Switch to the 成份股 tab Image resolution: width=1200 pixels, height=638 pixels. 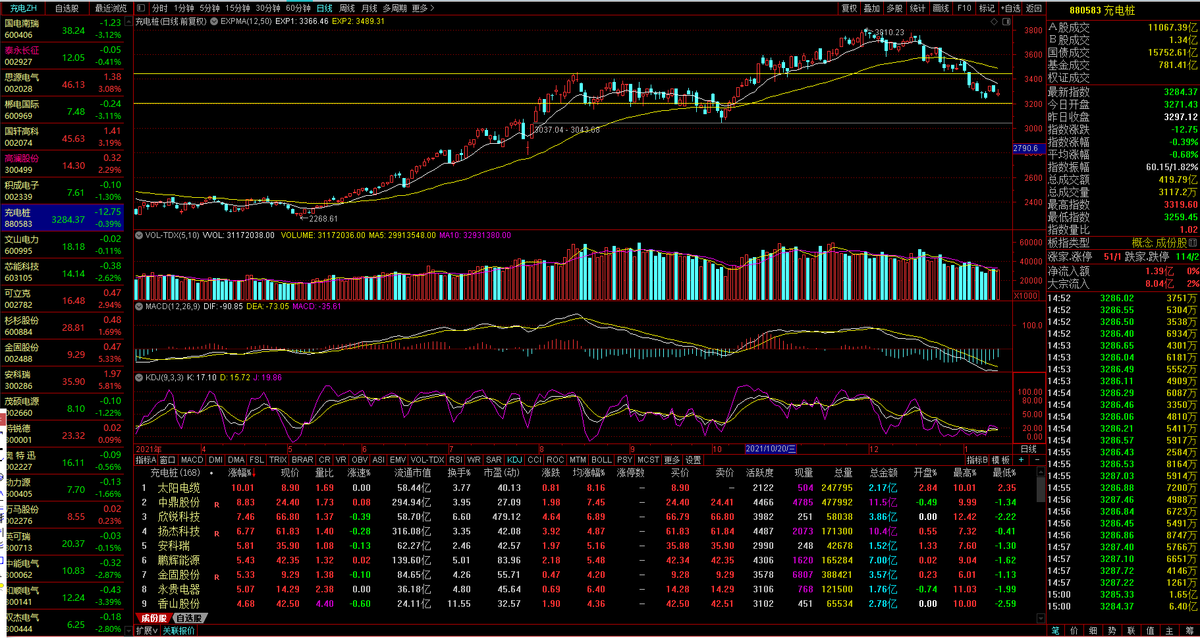click(153, 619)
